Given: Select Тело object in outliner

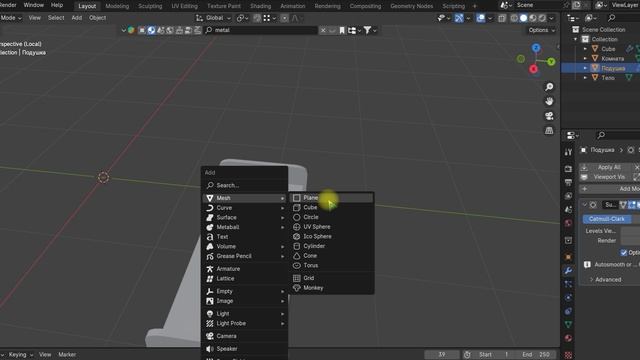Looking at the screenshot, I should coord(608,78).
